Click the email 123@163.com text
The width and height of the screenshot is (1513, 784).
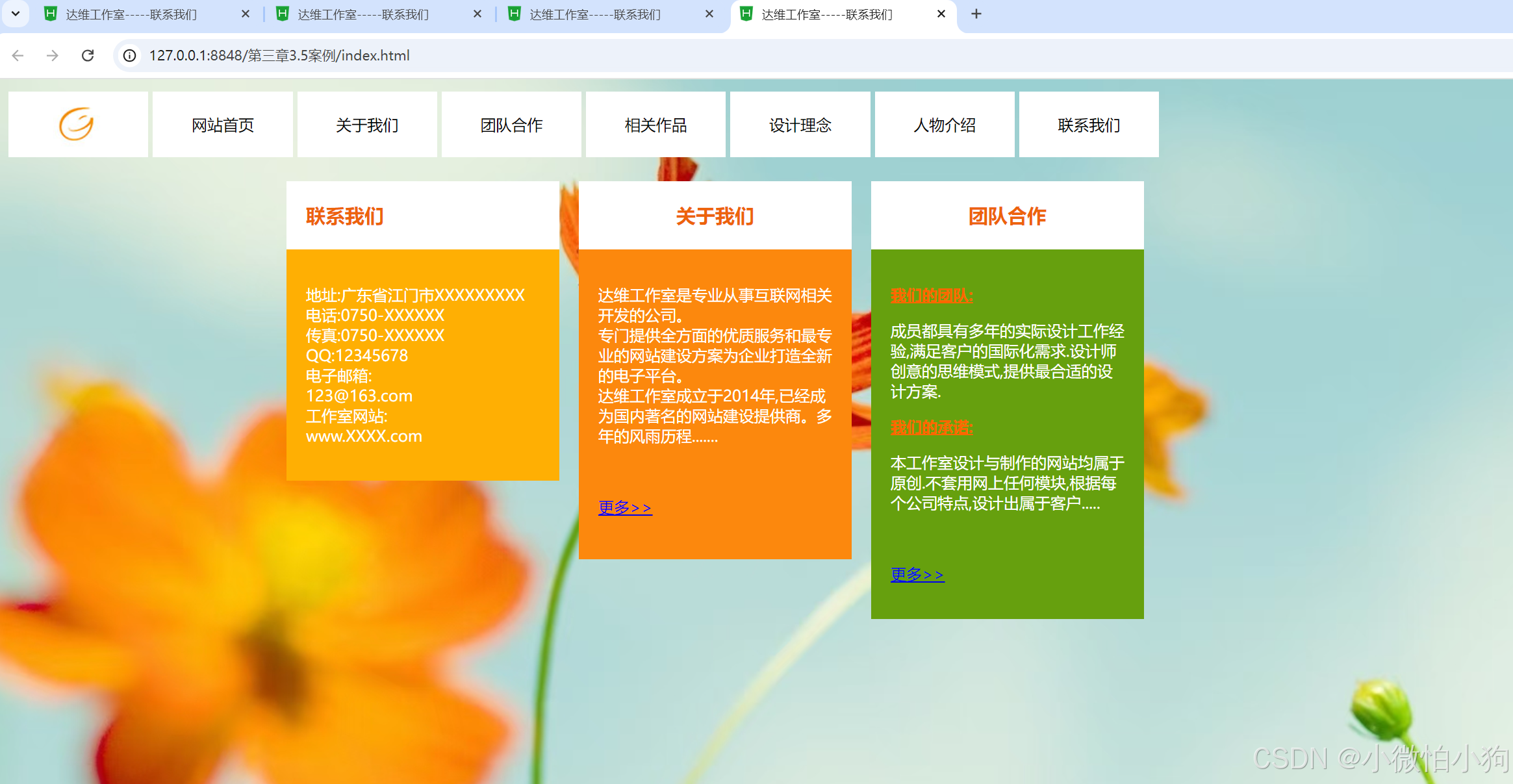[x=359, y=396]
